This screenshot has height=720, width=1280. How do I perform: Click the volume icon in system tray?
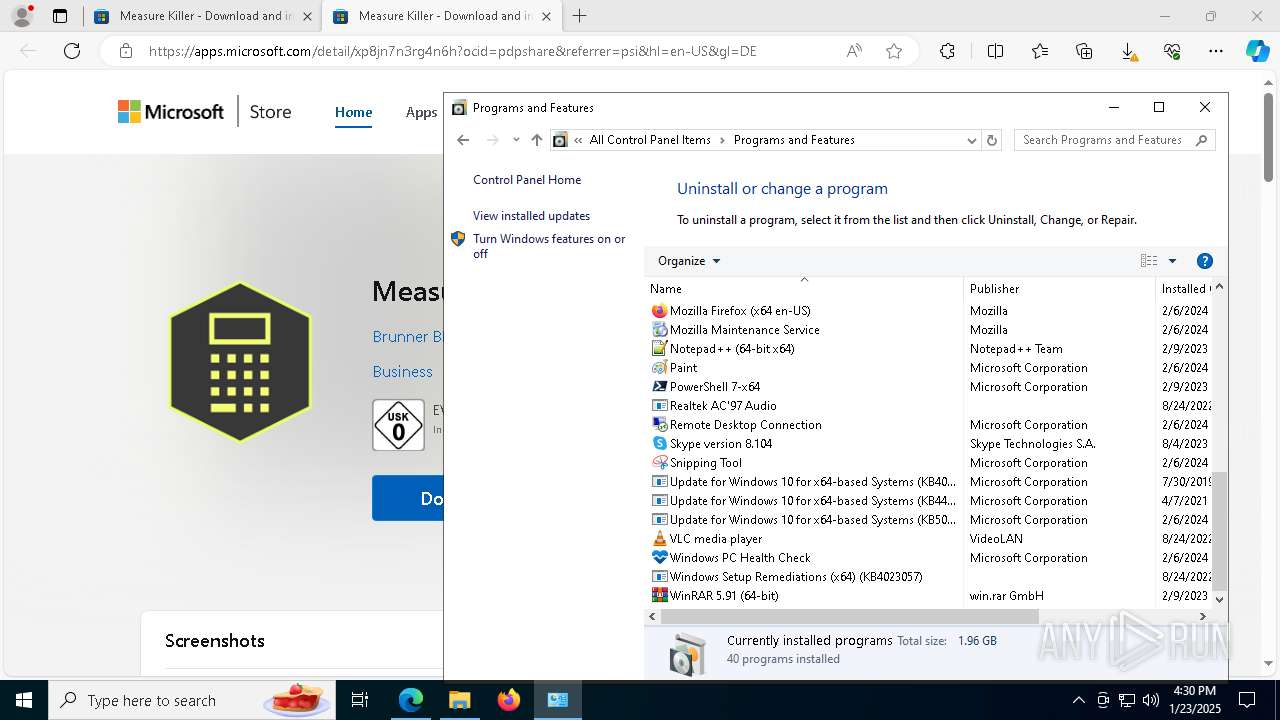(x=1151, y=700)
